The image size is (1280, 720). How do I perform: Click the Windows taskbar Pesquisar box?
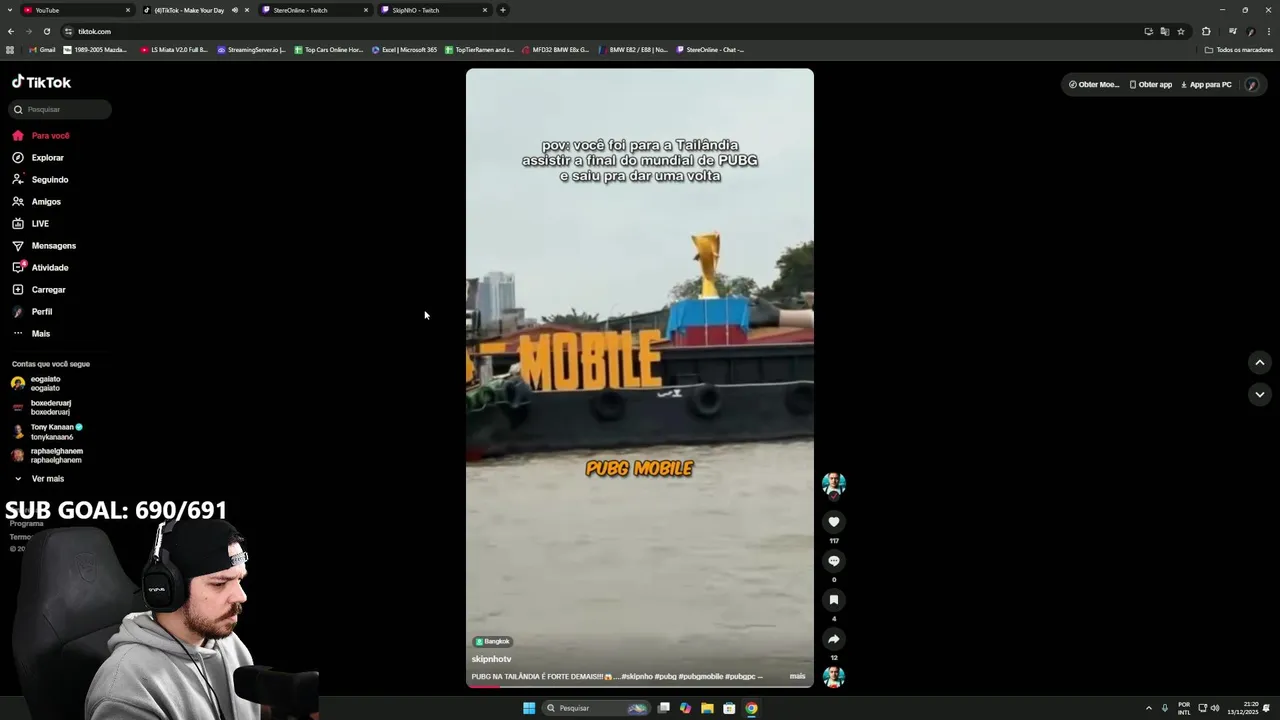(596, 708)
